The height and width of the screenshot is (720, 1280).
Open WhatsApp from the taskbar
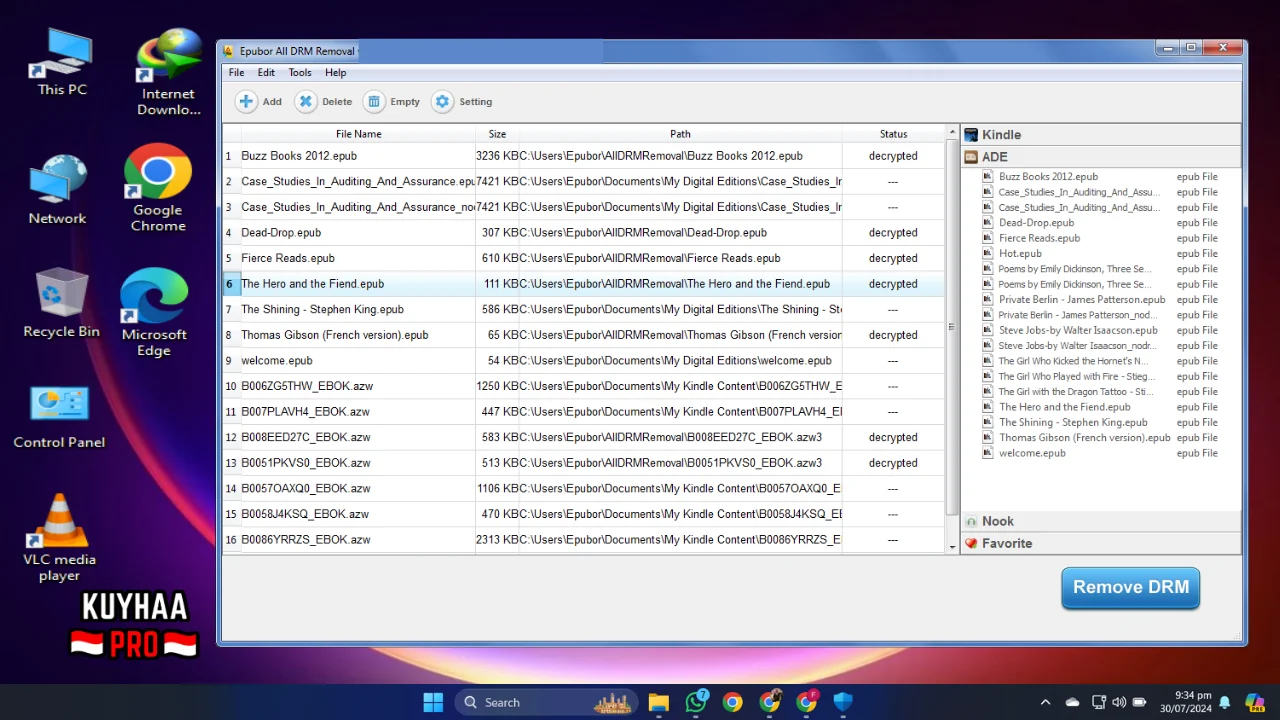click(x=696, y=702)
